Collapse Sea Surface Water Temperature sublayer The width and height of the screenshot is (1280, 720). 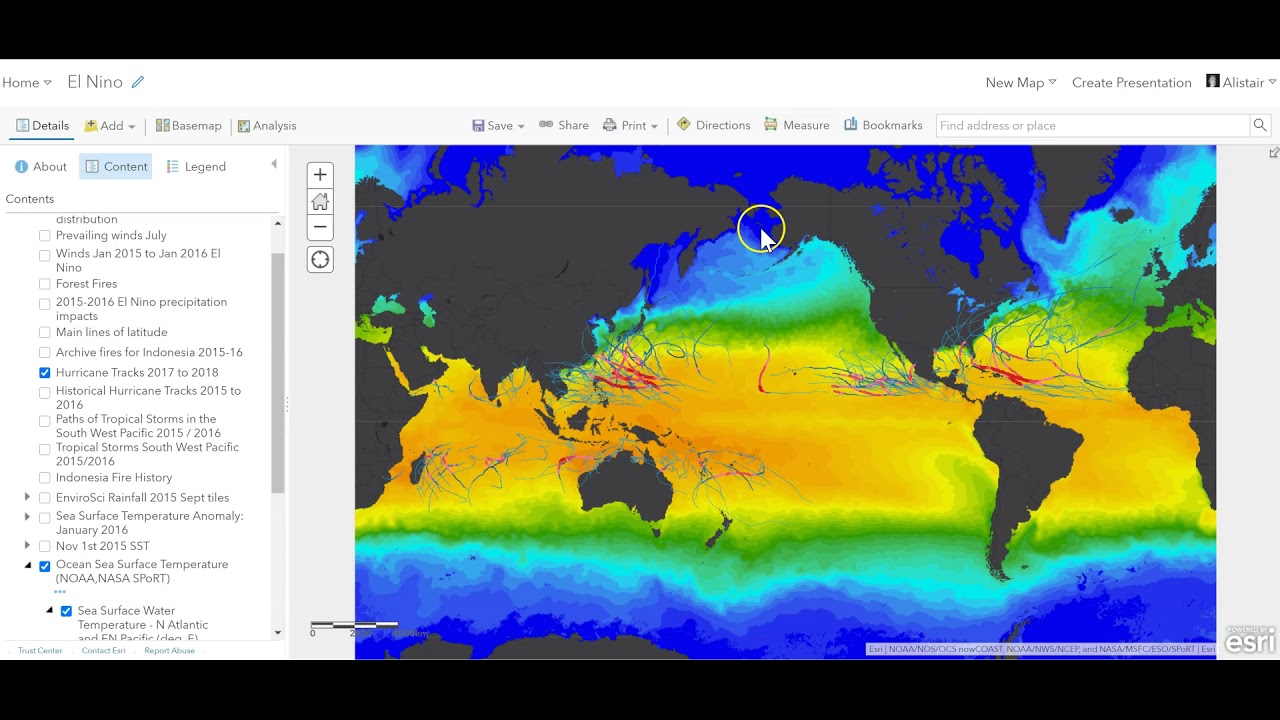(49, 610)
